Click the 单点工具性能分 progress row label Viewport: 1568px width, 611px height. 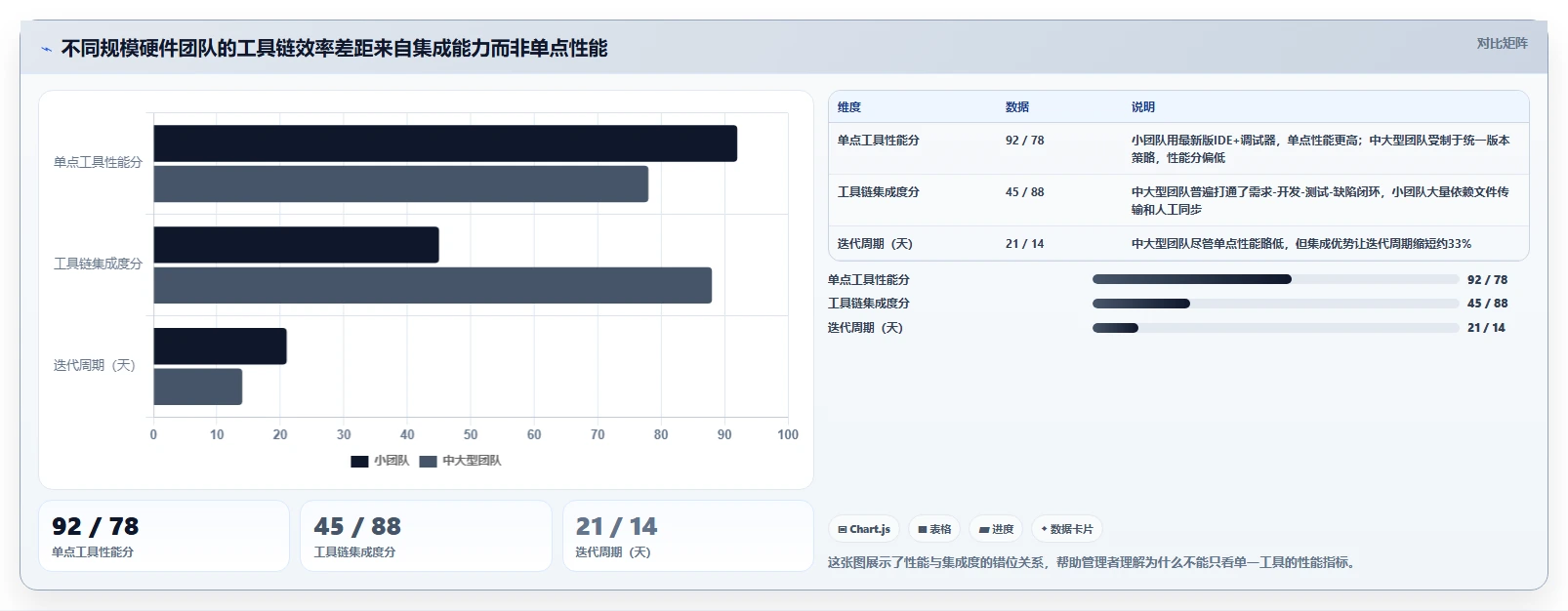[x=869, y=279]
